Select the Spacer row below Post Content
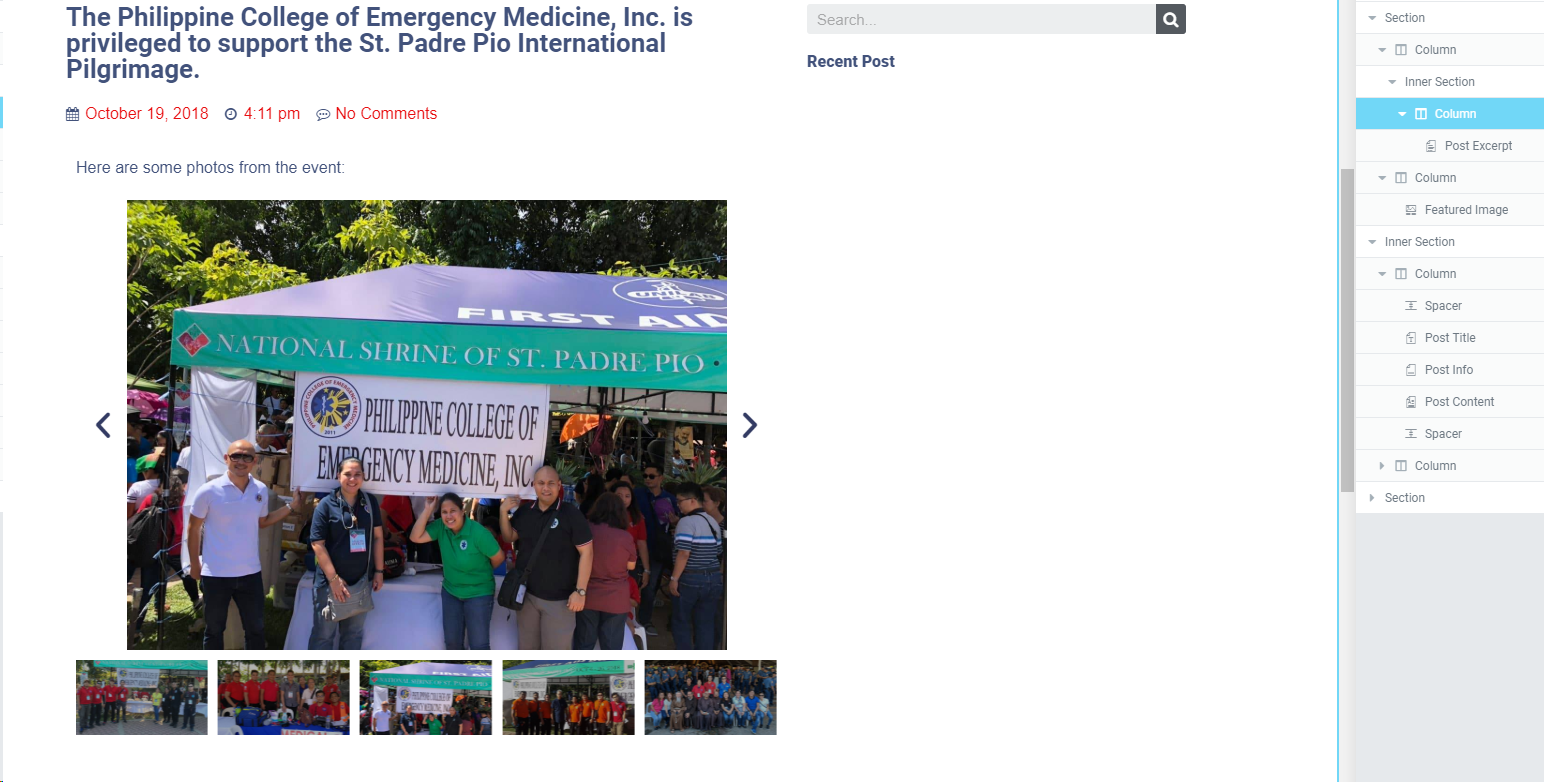 tap(1450, 434)
